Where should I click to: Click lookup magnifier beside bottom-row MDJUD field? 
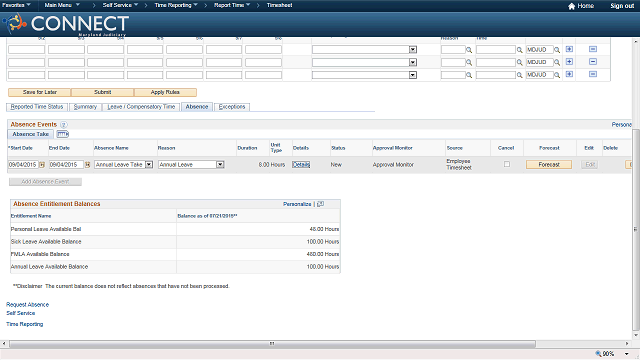557,75
